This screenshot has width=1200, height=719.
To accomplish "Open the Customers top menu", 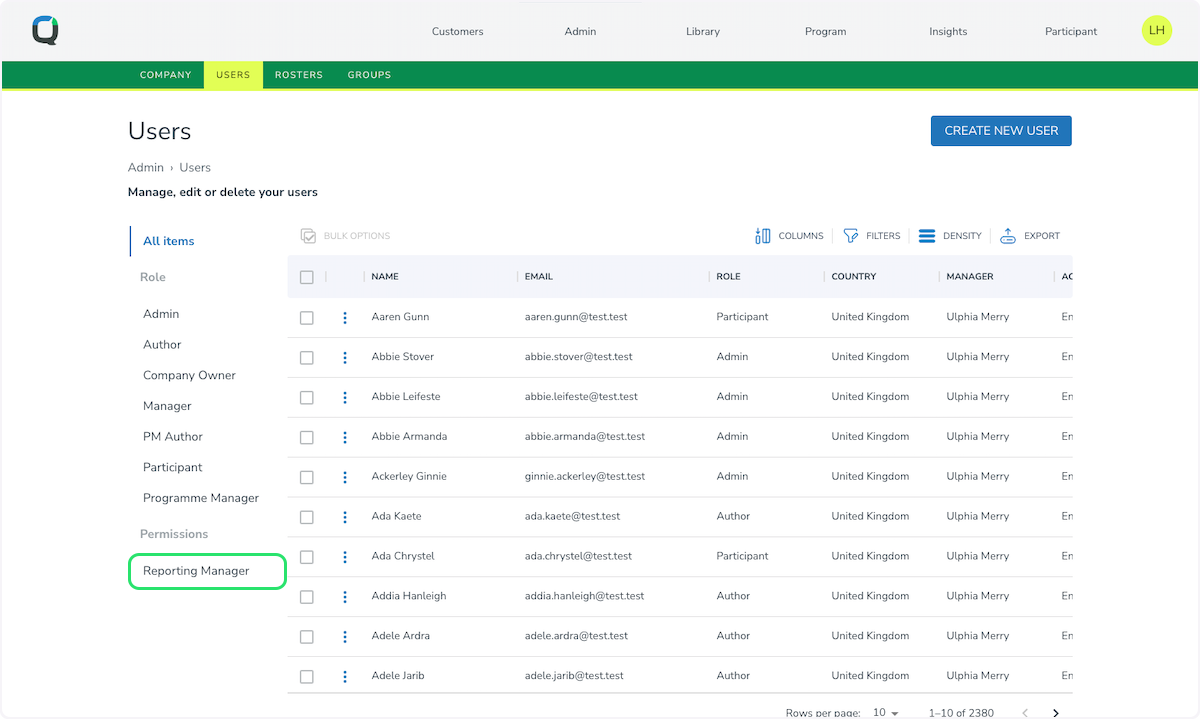I will pos(457,31).
